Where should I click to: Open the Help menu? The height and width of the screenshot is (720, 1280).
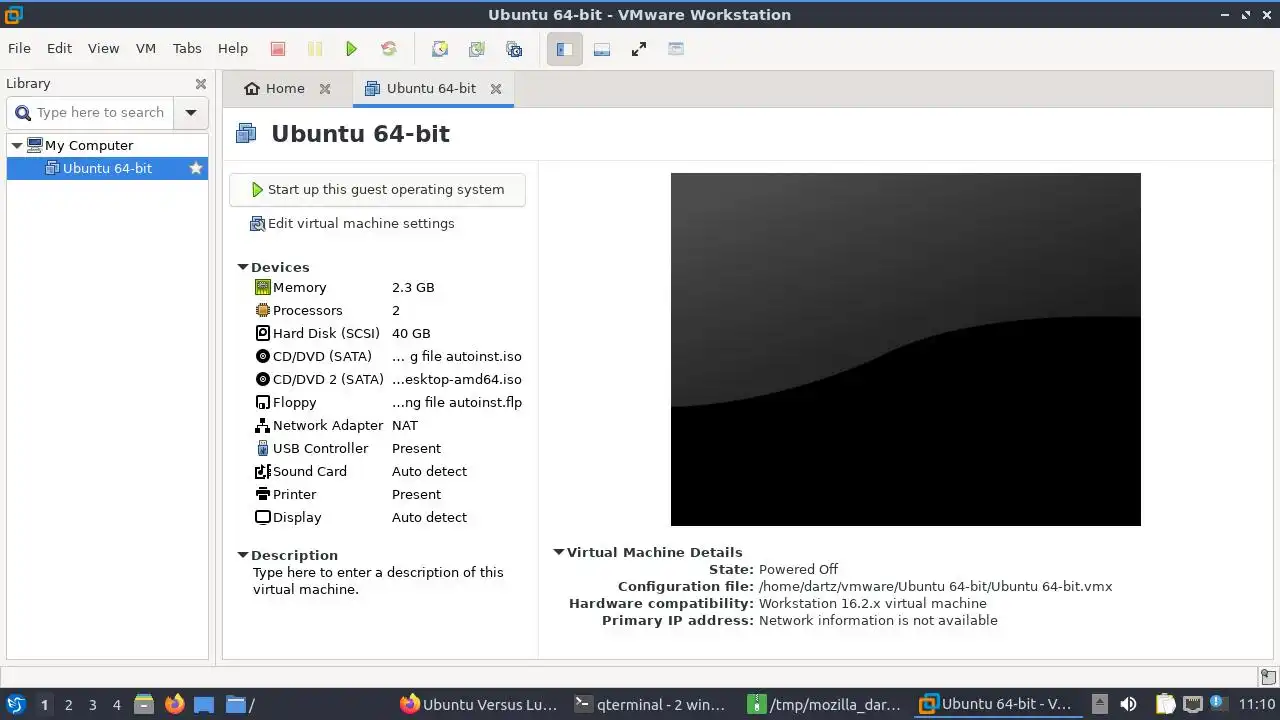(232, 48)
